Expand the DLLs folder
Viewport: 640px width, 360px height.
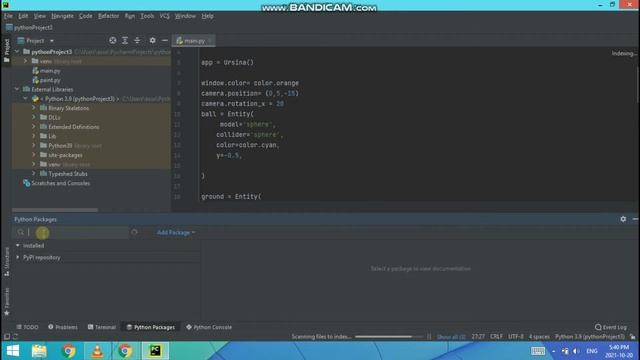tap(34, 118)
